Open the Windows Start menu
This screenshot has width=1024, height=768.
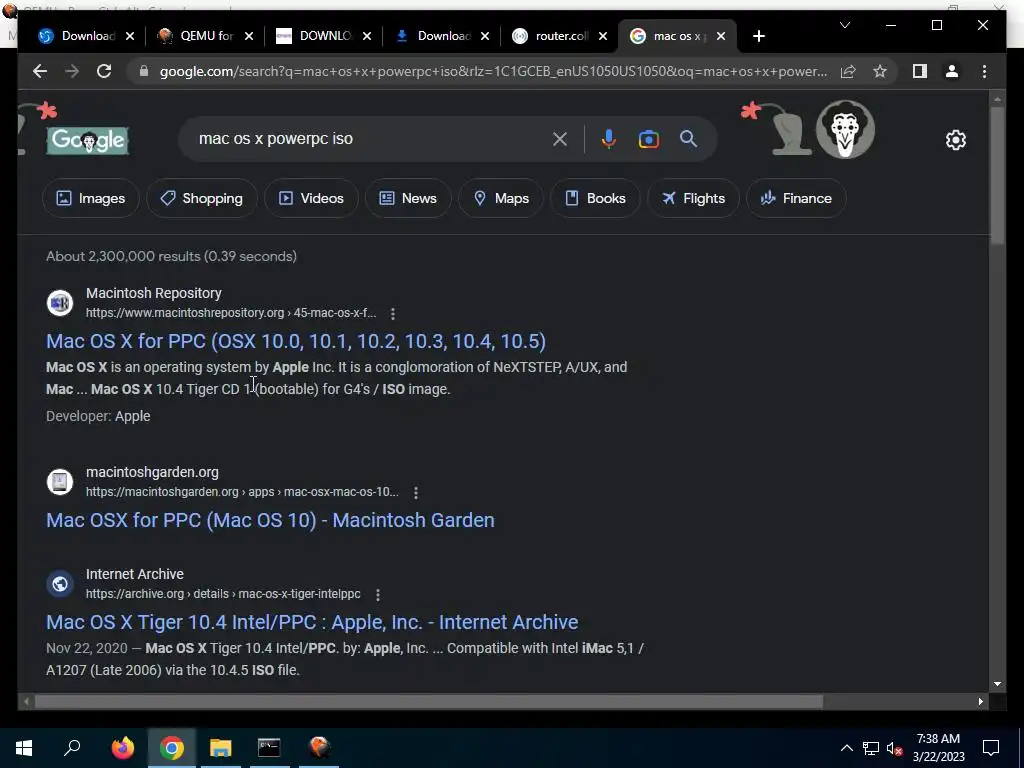click(24, 748)
